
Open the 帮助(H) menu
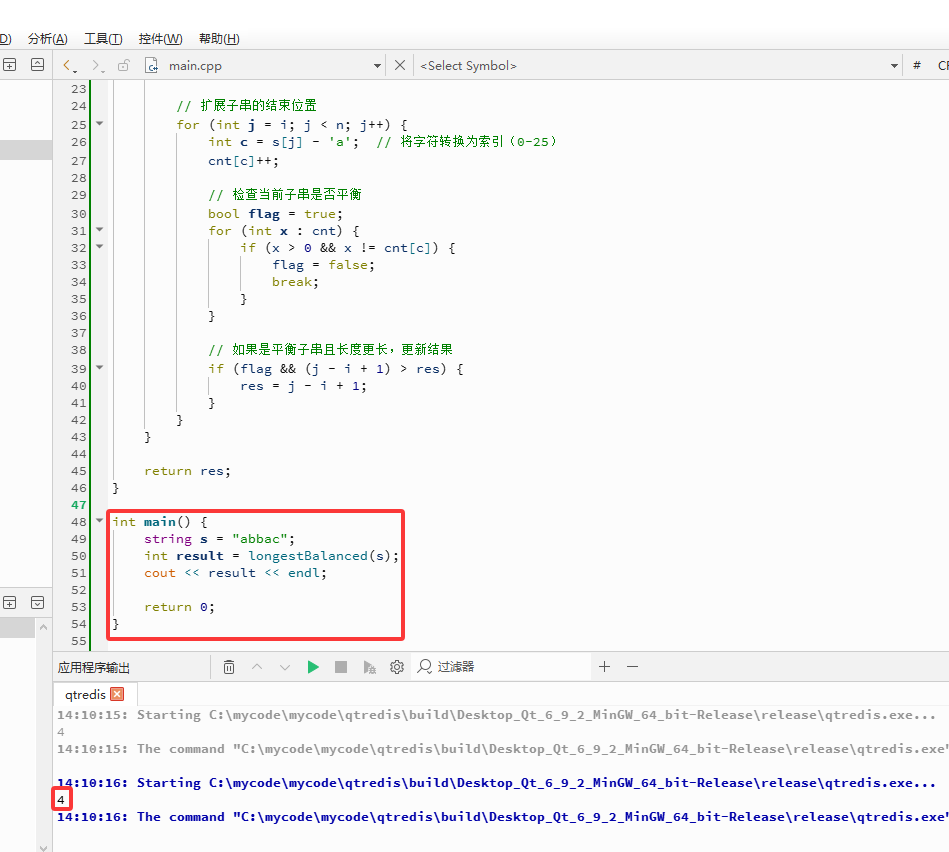pyautogui.click(x=219, y=39)
